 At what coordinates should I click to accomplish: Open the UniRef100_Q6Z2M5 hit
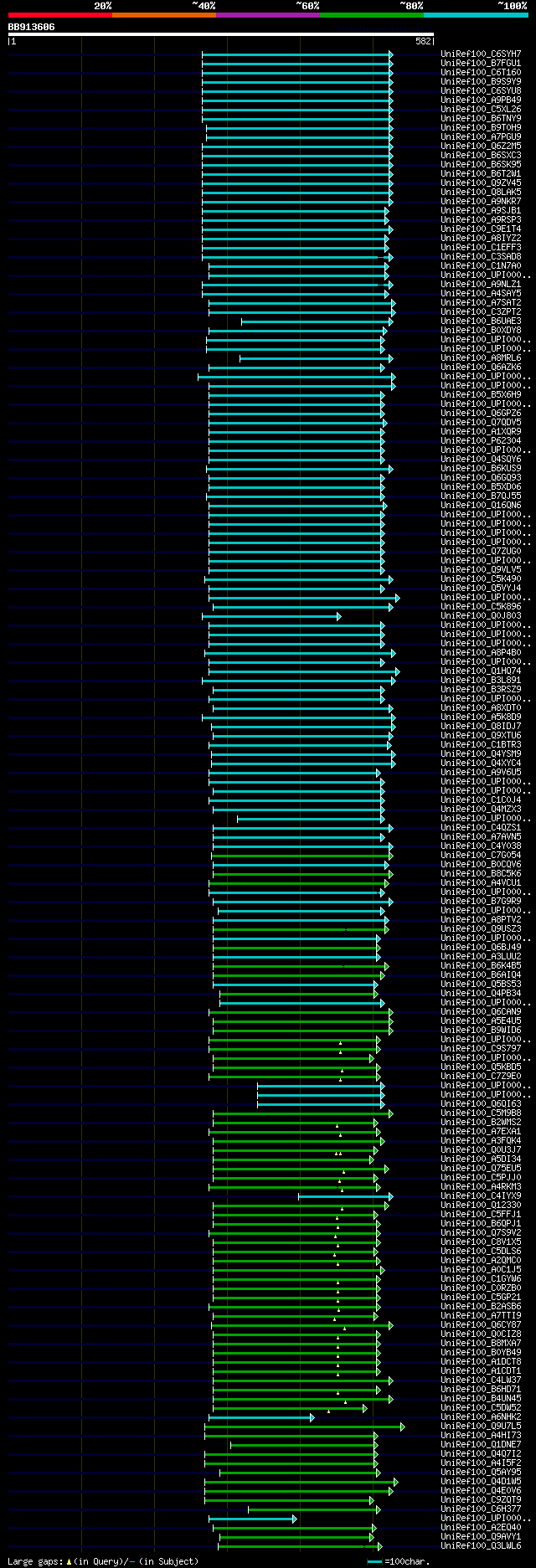point(481,147)
